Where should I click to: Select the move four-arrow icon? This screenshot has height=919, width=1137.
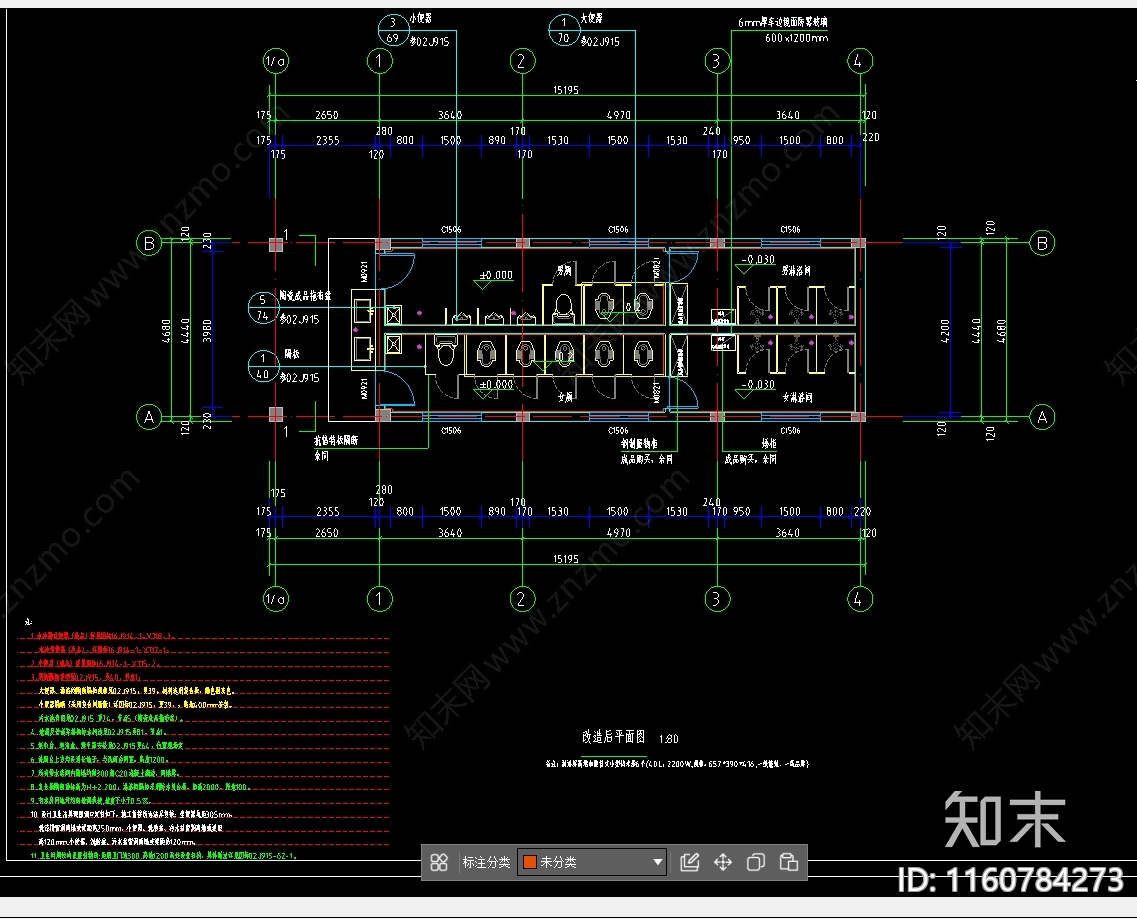[723, 862]
